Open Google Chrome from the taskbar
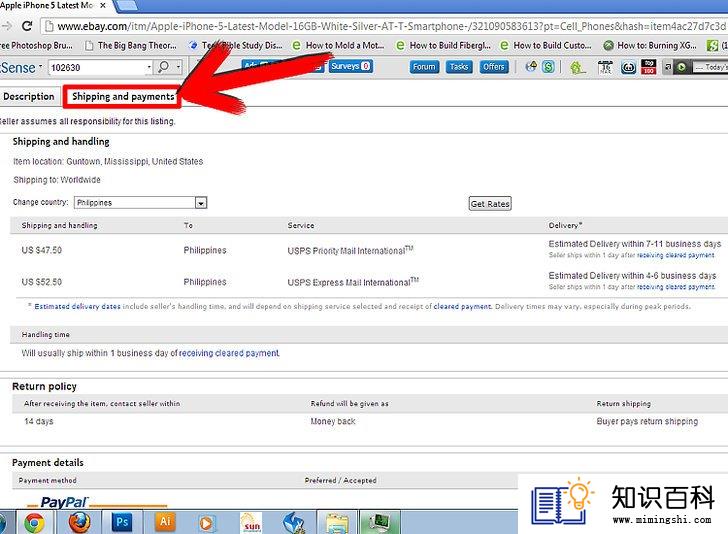The image size is (728, 534). (34, 523)
